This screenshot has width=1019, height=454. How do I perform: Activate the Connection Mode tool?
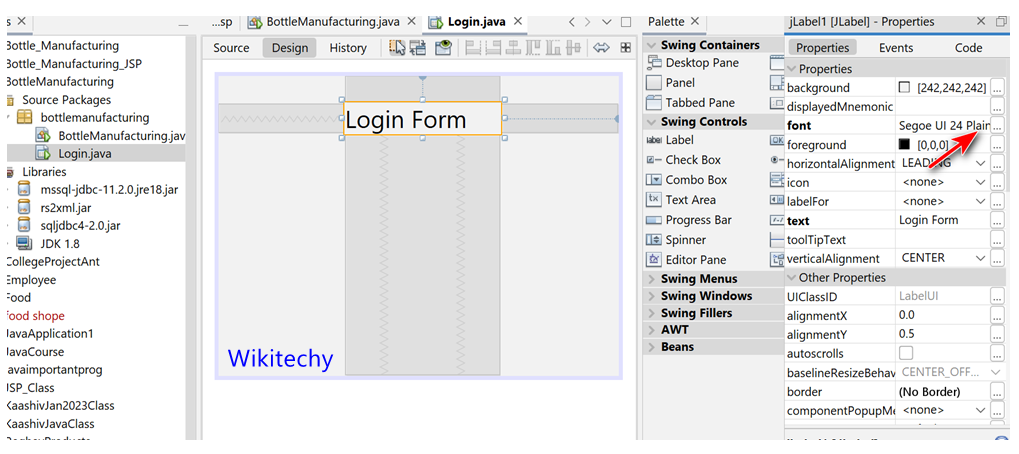[x=418, y=47]
